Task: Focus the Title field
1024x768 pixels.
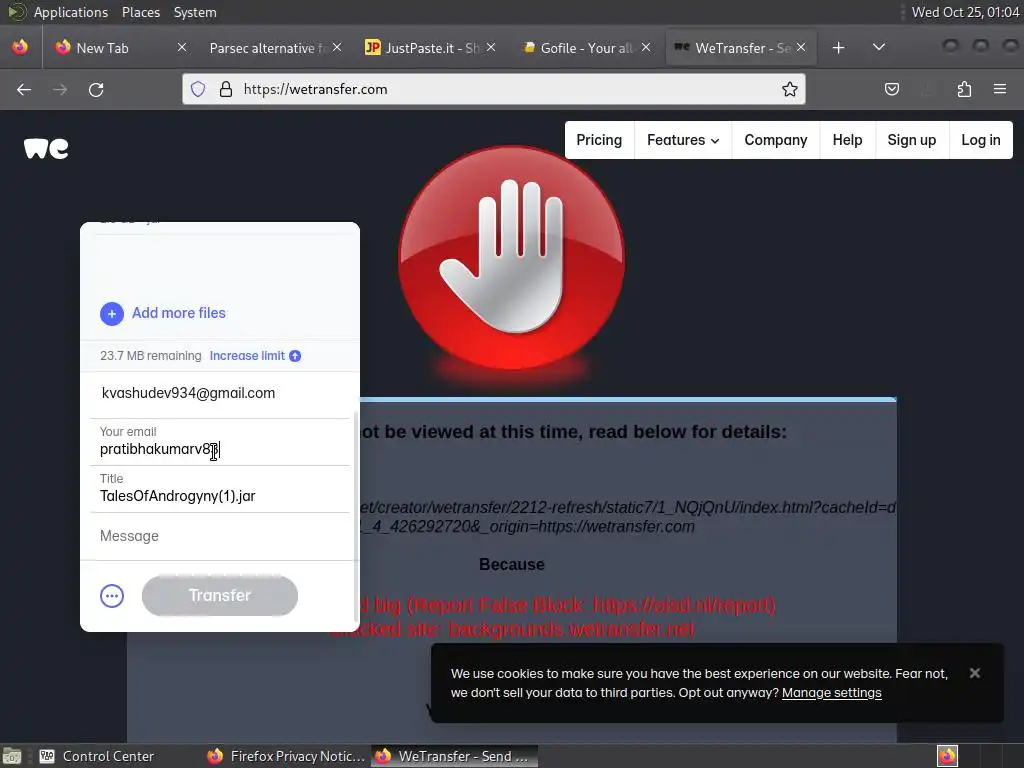Action: point(221,489)
